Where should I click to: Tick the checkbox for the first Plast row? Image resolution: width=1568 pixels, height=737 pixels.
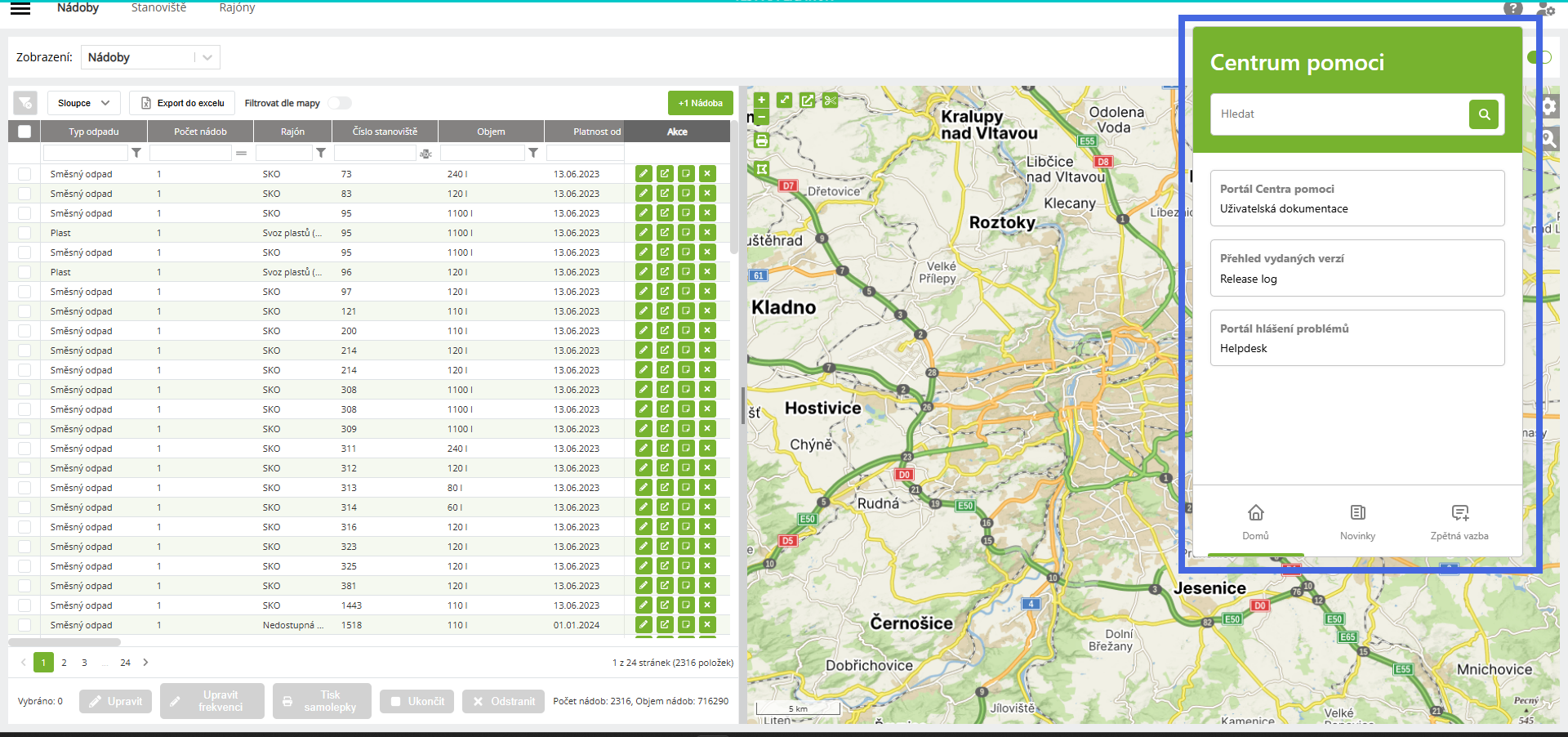(x=24, y=233)
